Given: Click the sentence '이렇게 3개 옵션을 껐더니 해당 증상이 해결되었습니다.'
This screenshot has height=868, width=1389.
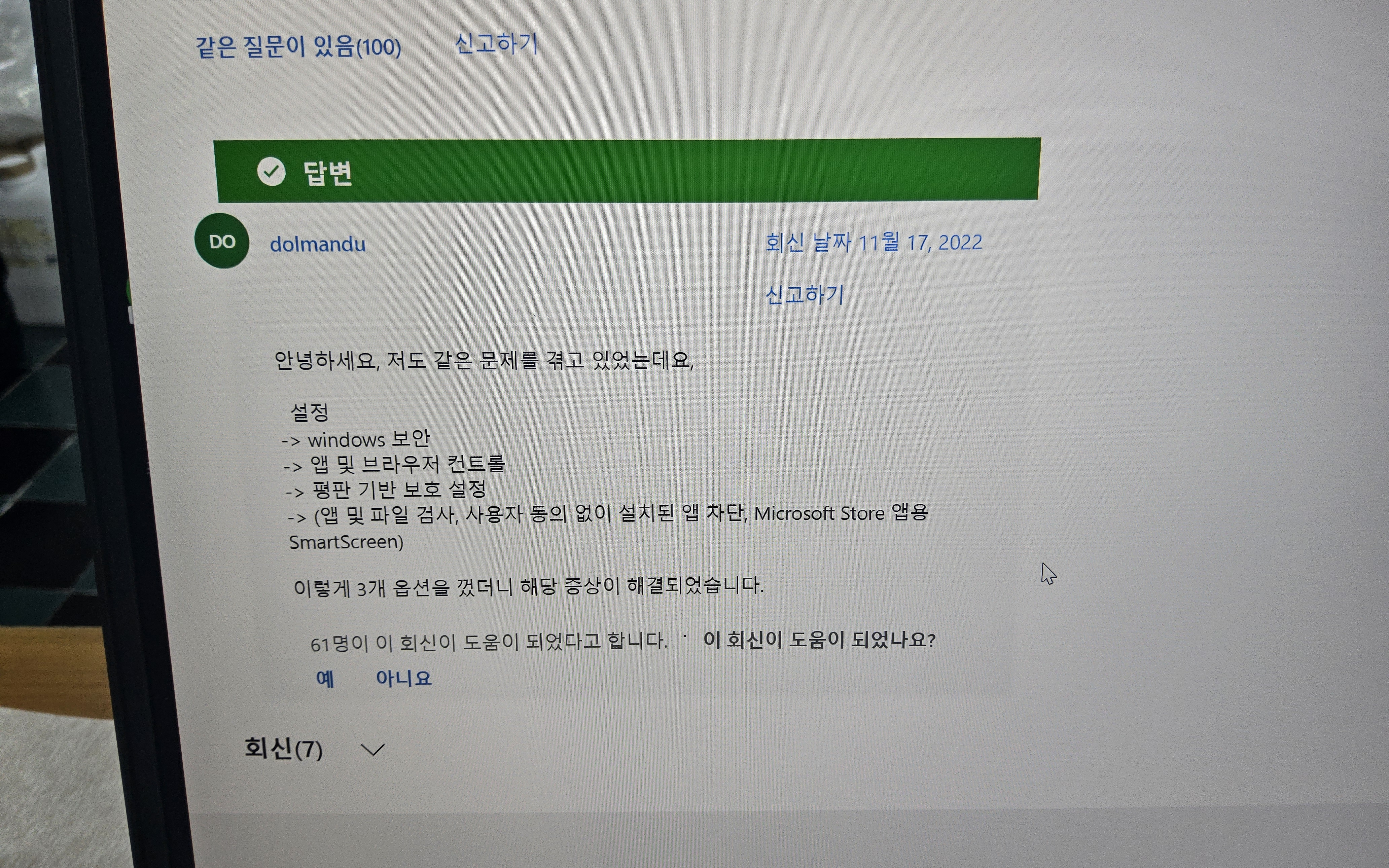Looking at the screenshot, I should [528, 587].
